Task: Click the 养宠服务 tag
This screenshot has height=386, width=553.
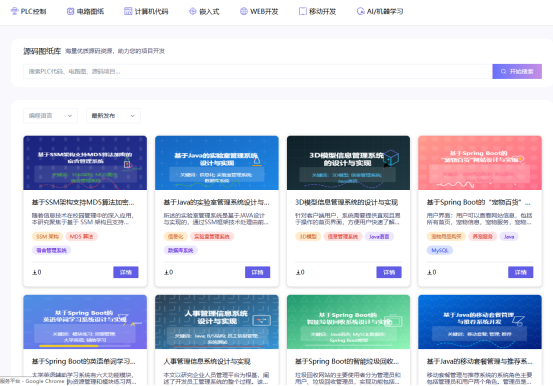Action: click(482, 236)
